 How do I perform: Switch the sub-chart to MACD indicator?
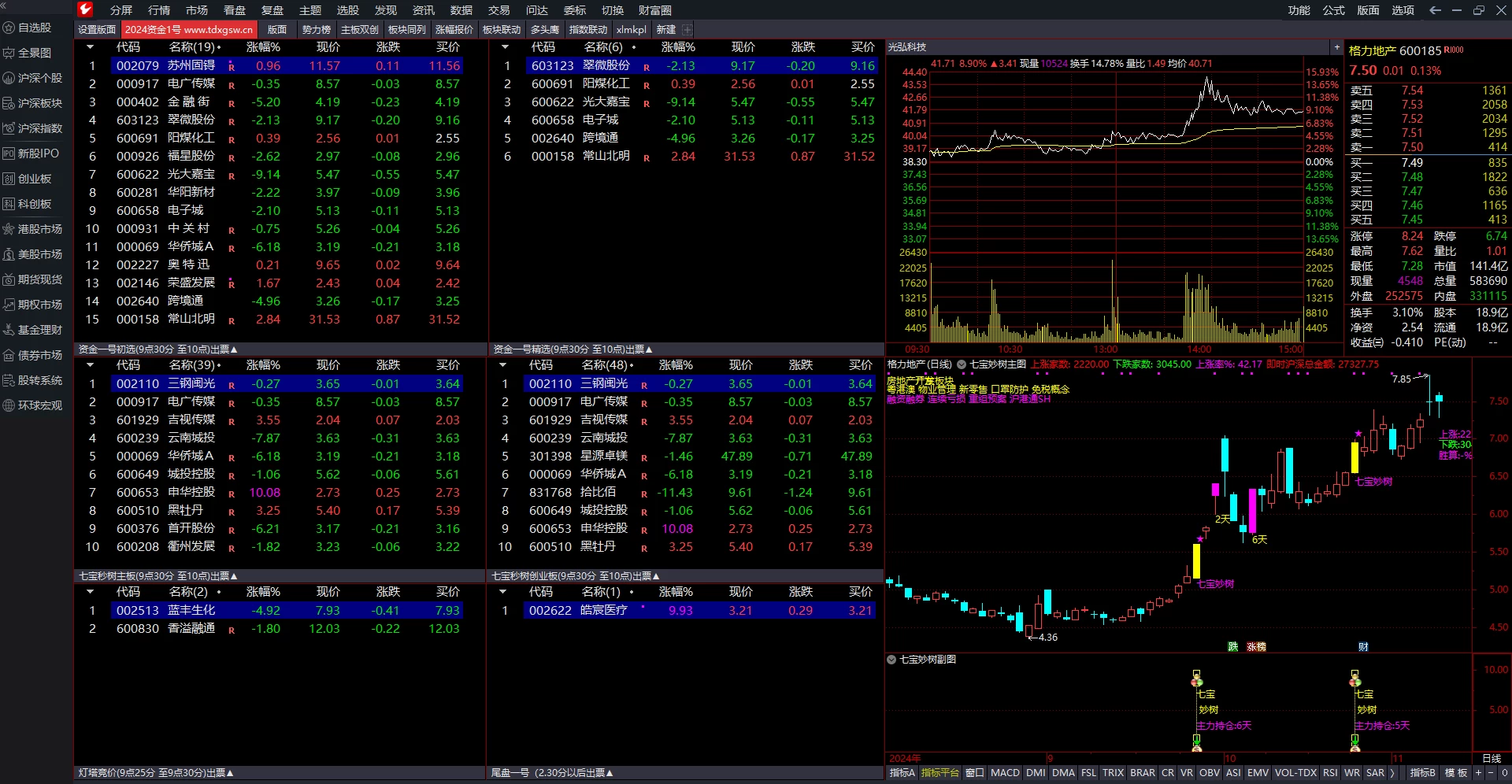(x=1005, y=773)
